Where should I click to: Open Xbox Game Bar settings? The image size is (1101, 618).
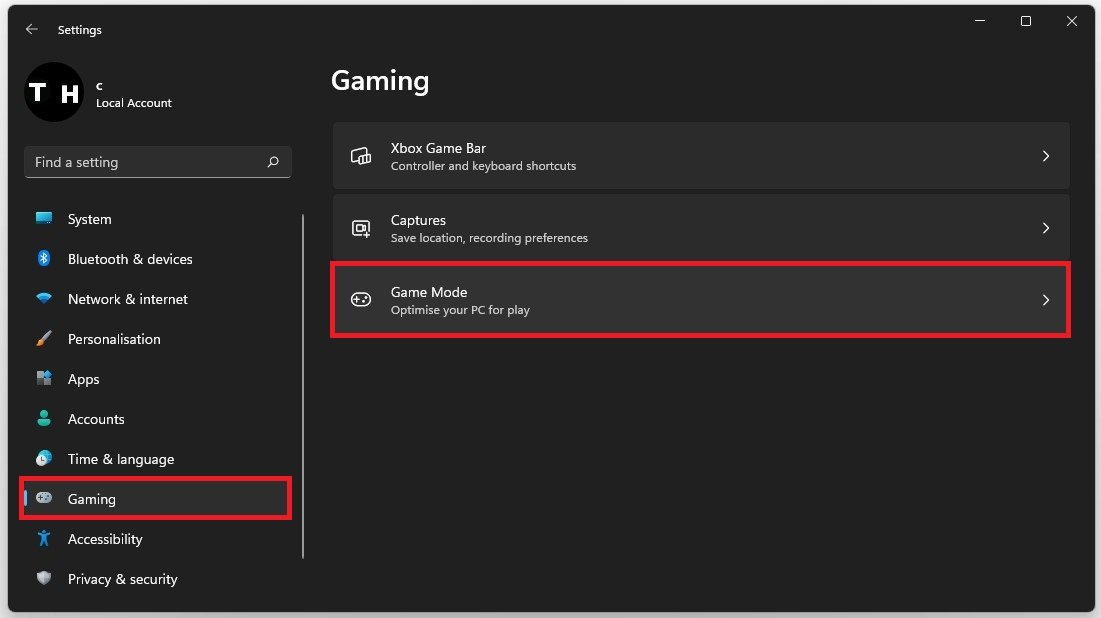701,156
